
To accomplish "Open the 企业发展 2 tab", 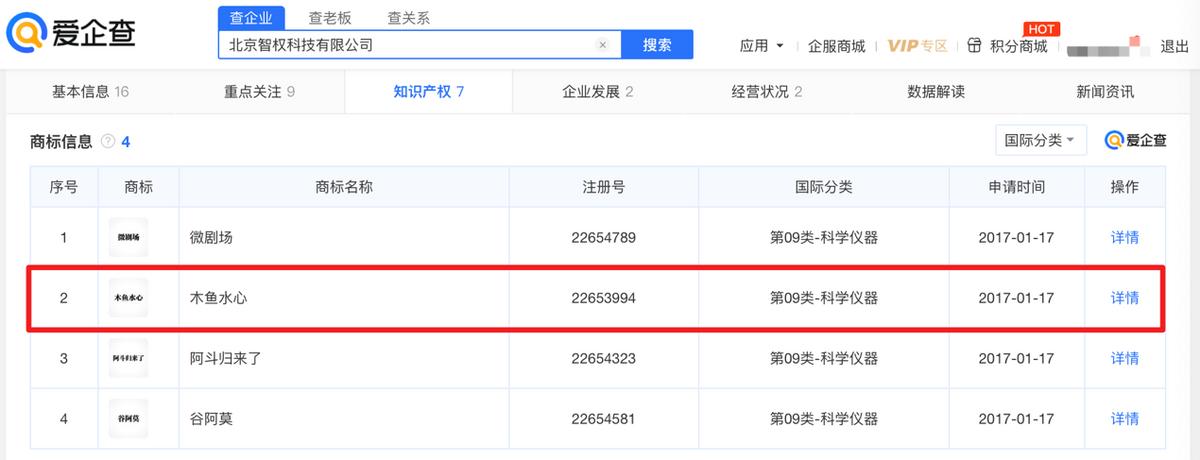I will tap(598, 92).
